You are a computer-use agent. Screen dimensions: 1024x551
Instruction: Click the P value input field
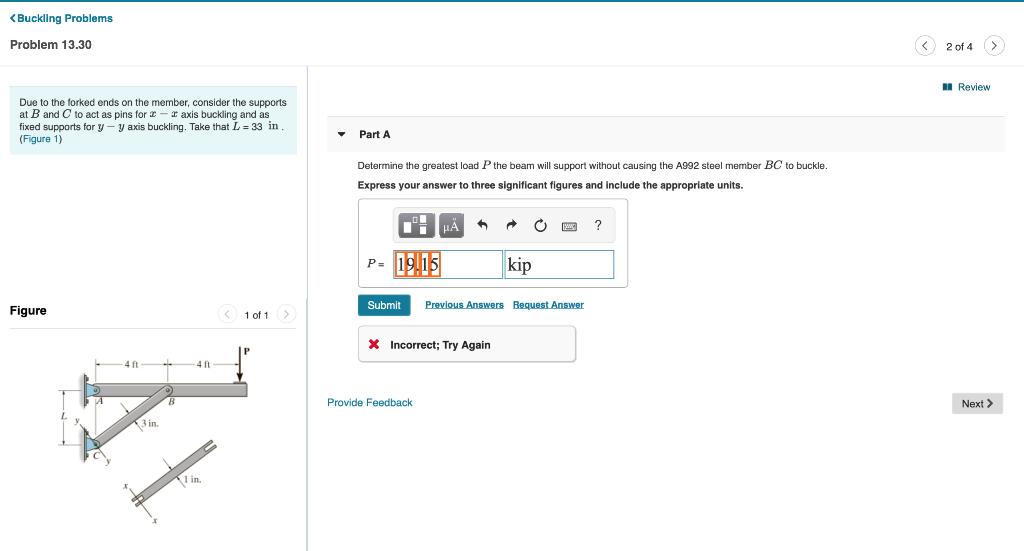tap(448, 264)
